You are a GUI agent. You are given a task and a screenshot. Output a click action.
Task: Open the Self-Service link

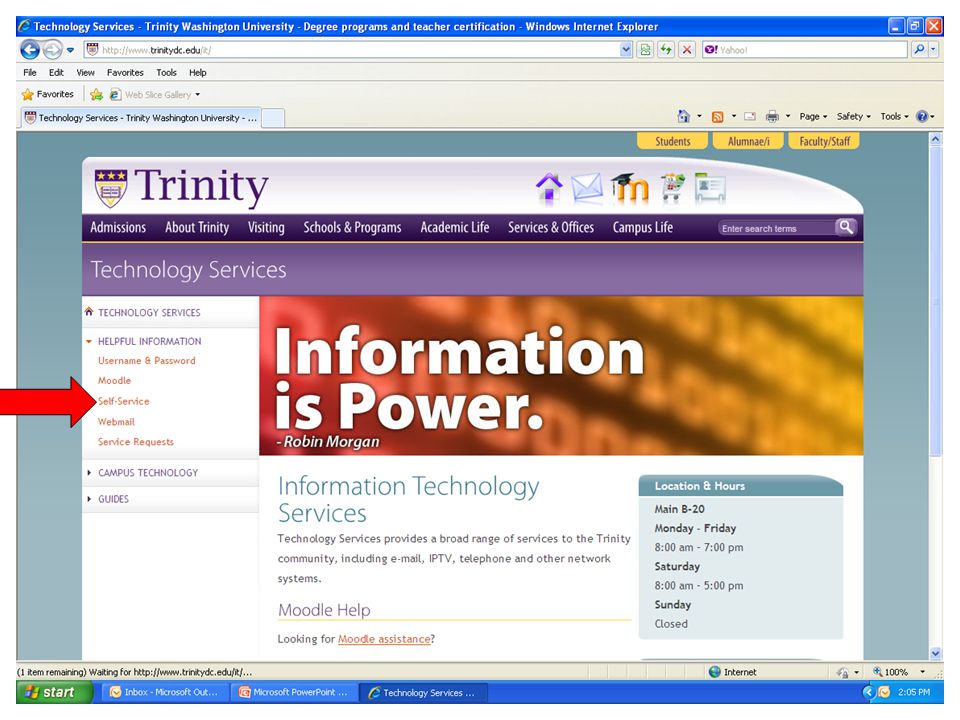click(x=123, y=401)
